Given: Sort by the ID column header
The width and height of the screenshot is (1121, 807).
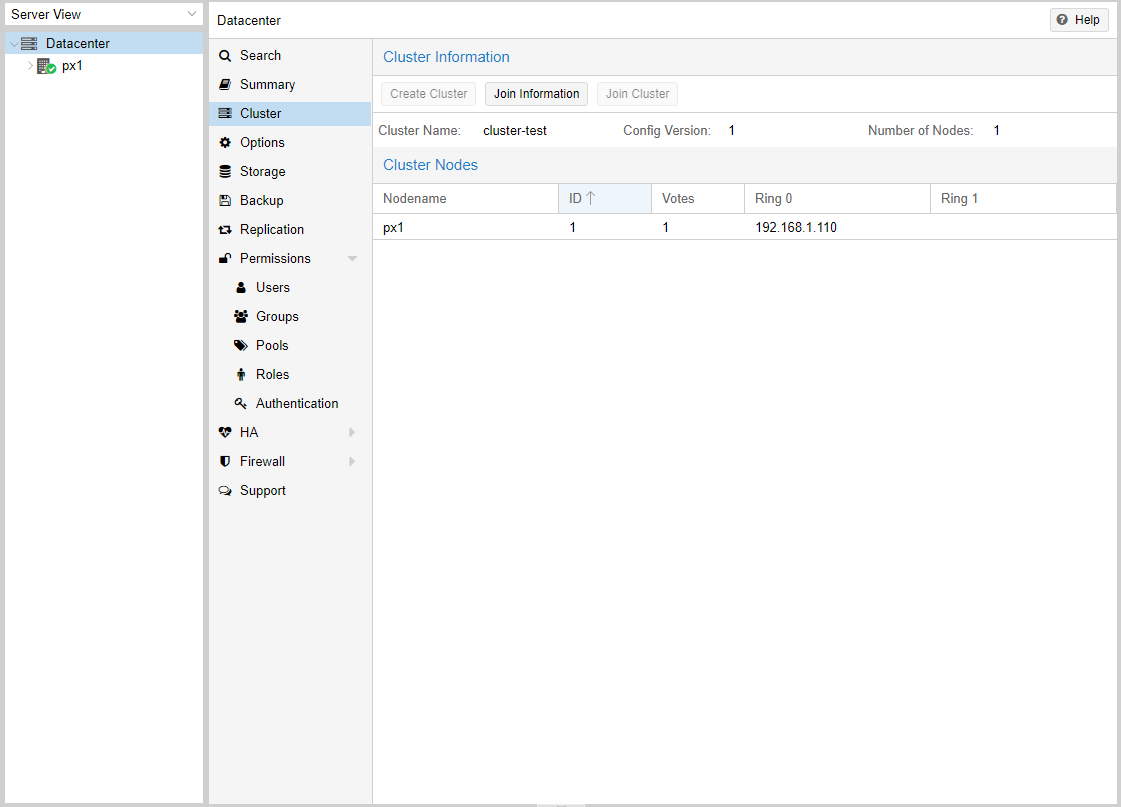Looking at the screenshot, I should [604, 199].
